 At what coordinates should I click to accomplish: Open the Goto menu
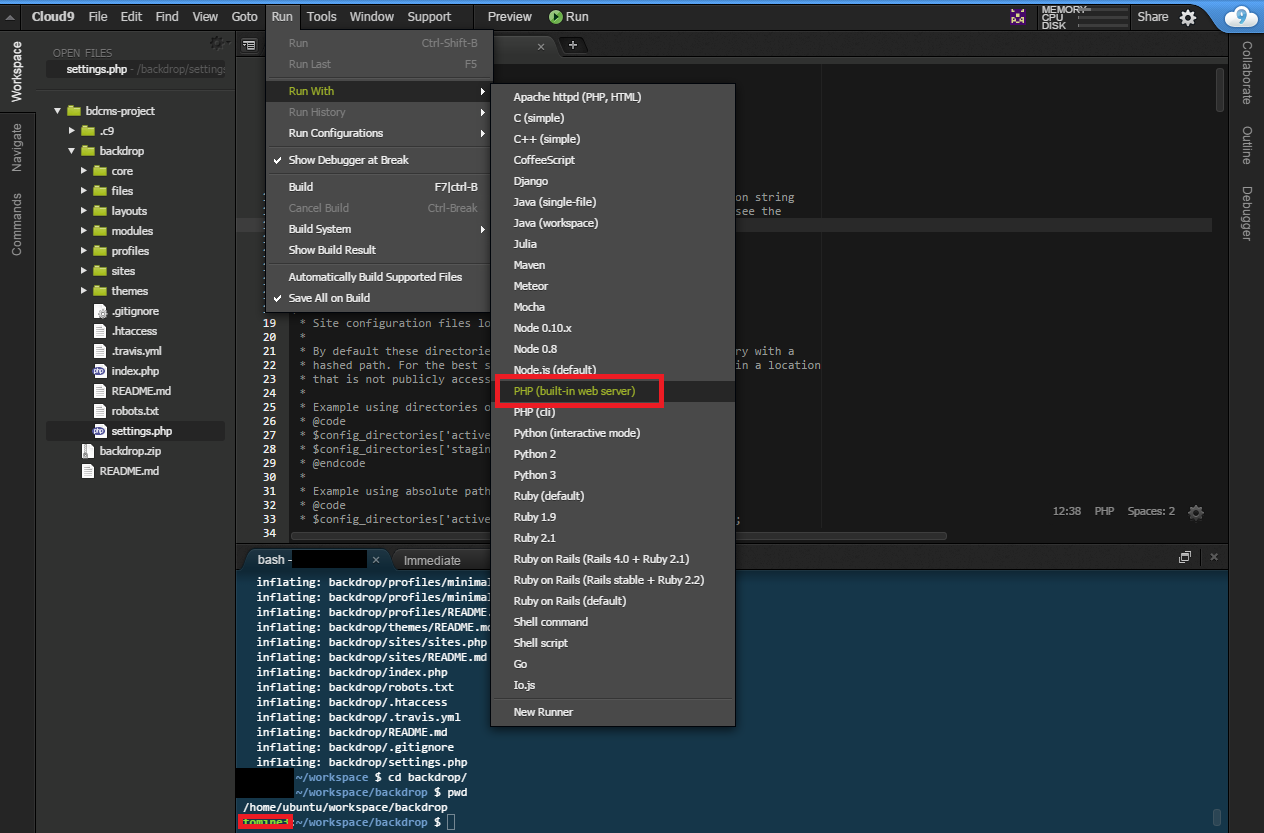coord(244,16)
